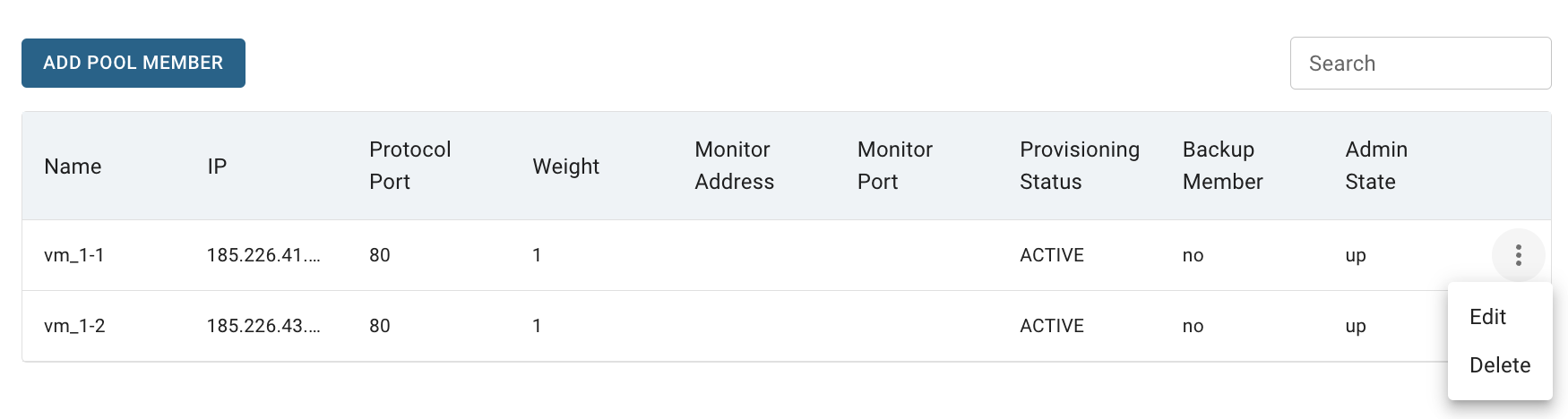Screen dimensions: 1568x419
Task: Click the Provisioning Status column header
Action: point(1079,166)
